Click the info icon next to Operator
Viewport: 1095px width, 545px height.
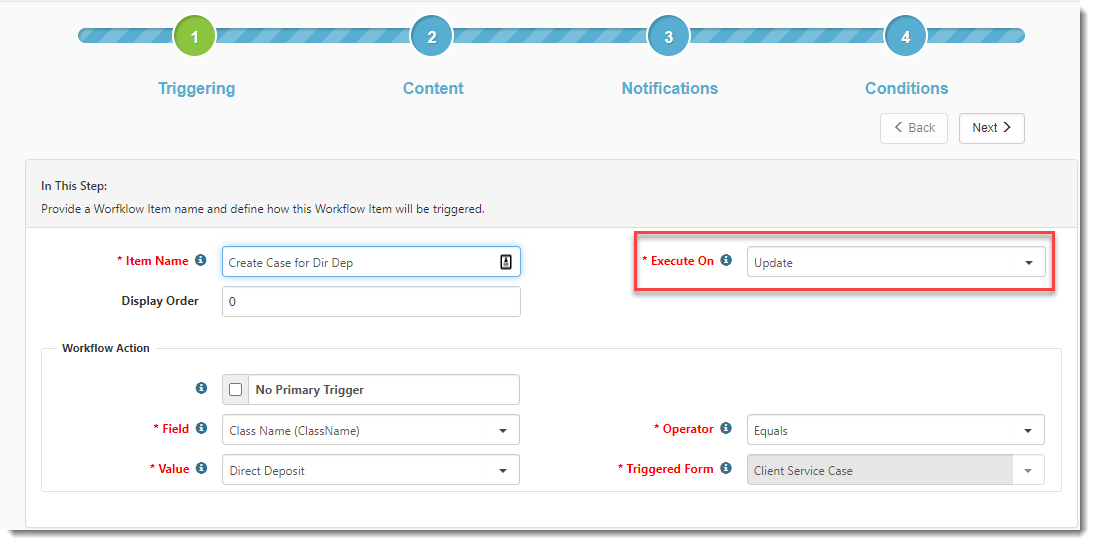726,428
